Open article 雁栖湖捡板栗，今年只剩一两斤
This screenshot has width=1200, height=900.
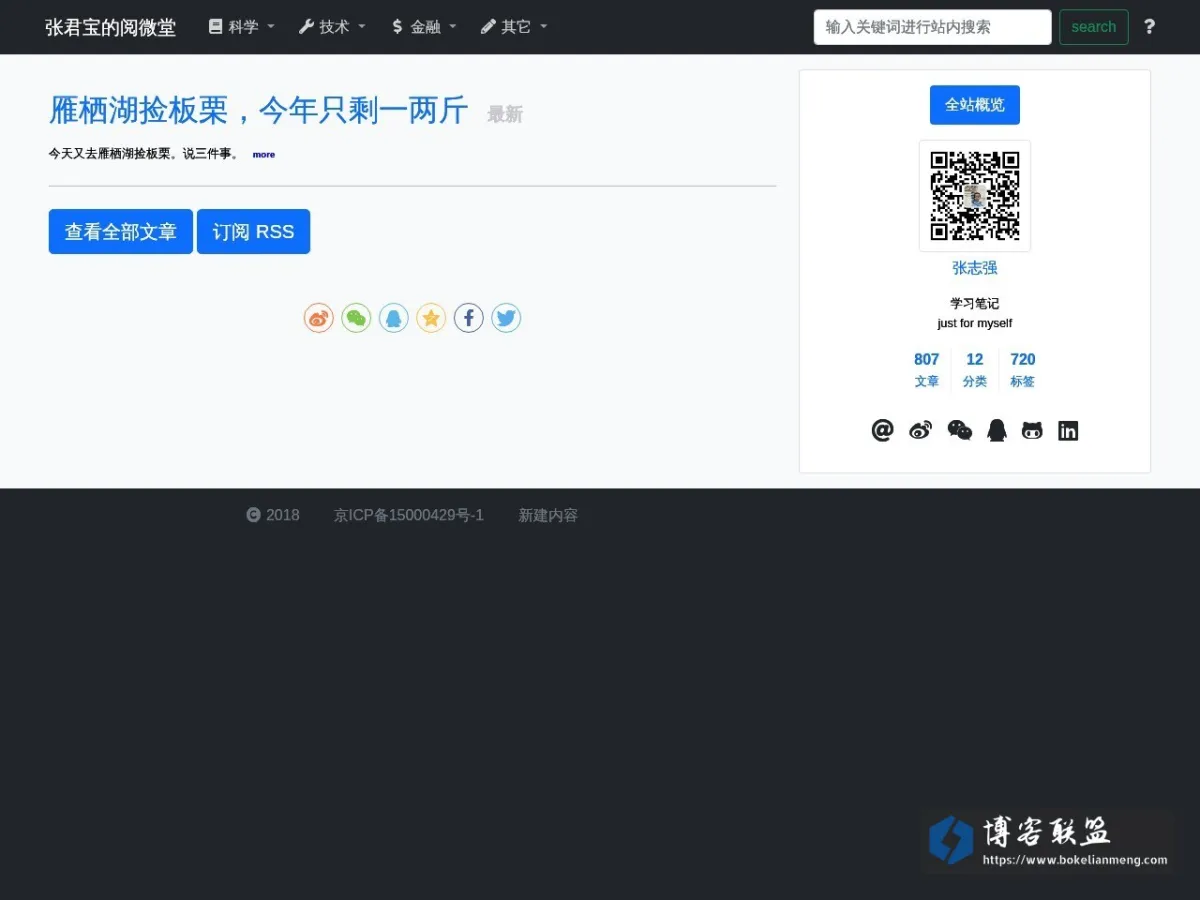(x=258, y=110)
